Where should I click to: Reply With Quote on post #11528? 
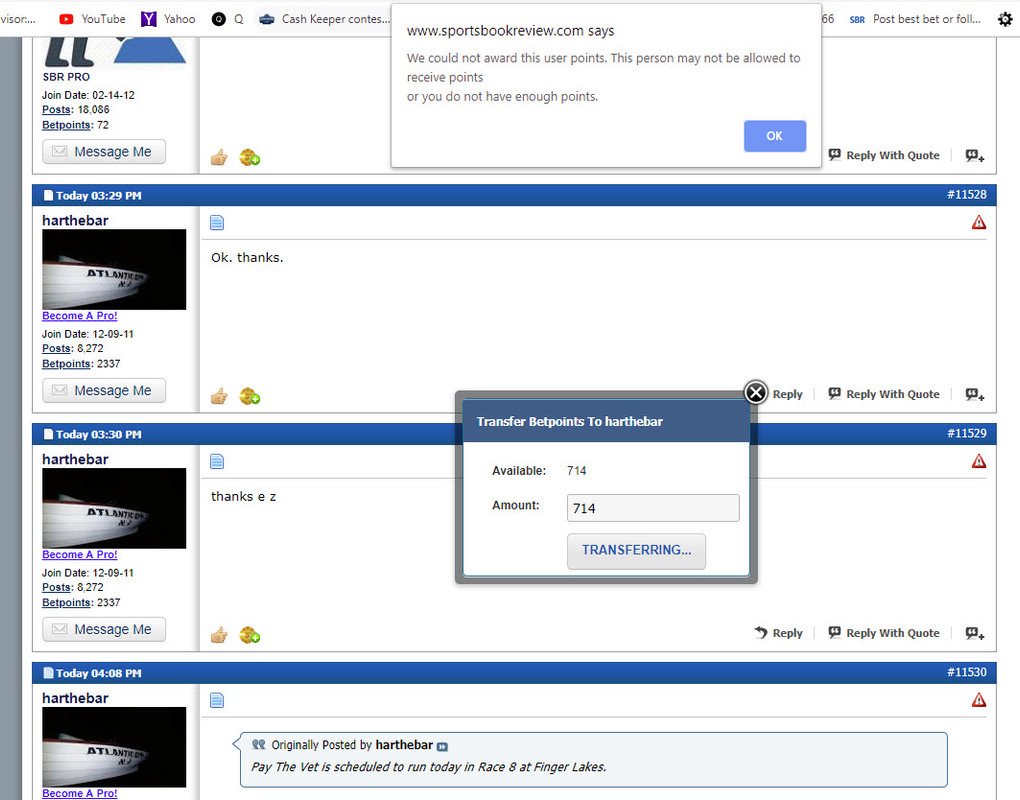884,394
